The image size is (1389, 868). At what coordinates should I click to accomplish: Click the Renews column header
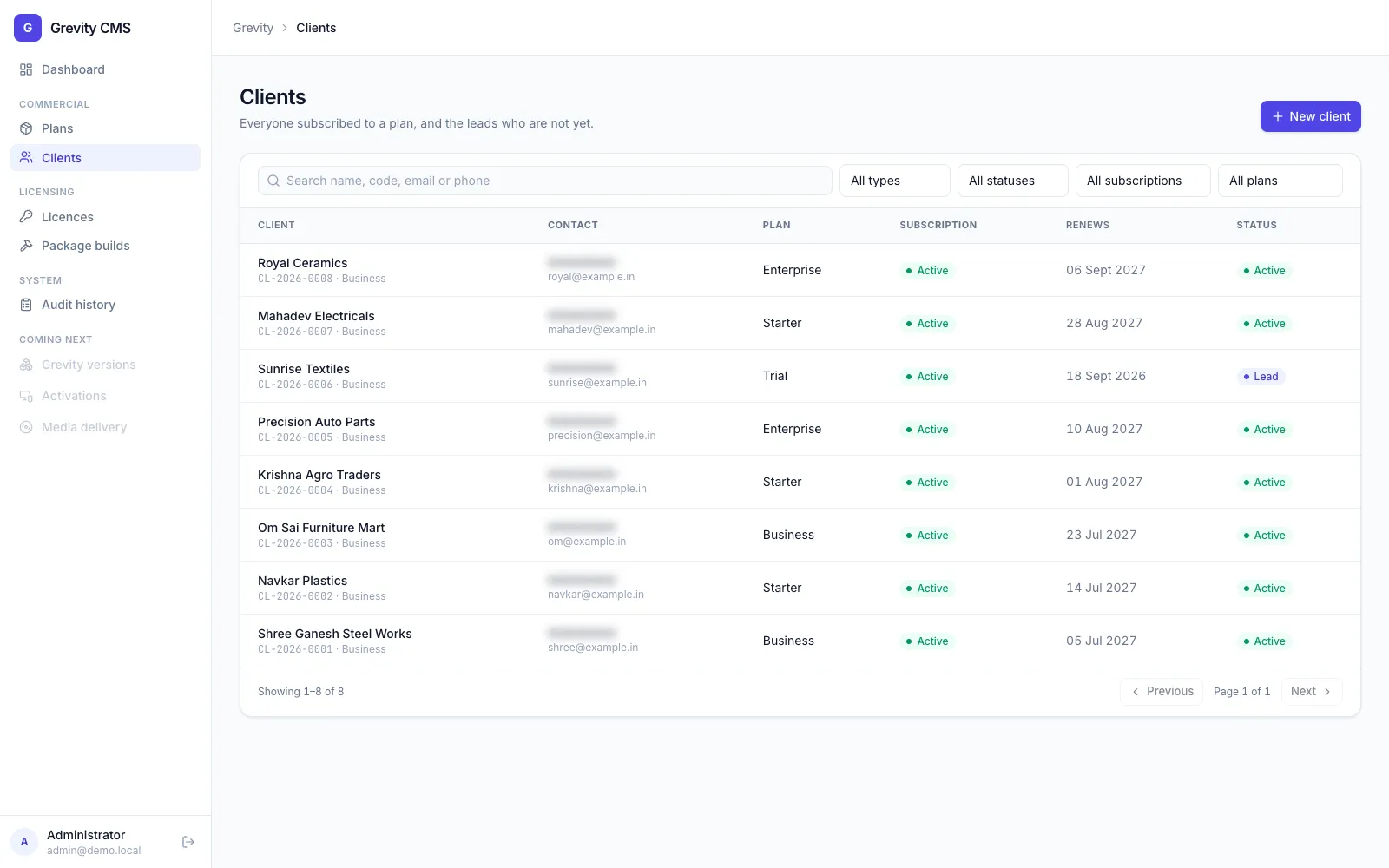pos(1088,225)
